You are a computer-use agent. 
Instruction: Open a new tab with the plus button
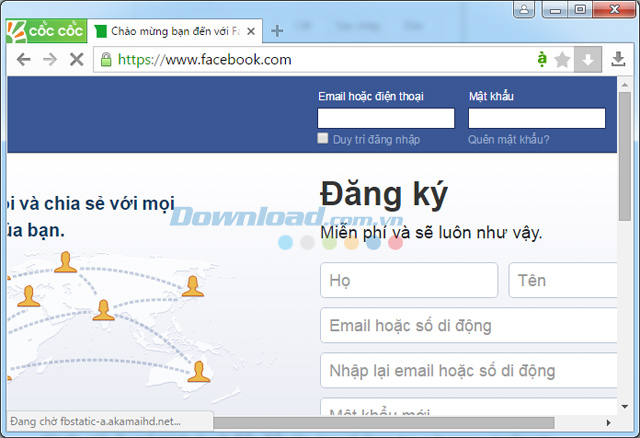click(277, 31)
